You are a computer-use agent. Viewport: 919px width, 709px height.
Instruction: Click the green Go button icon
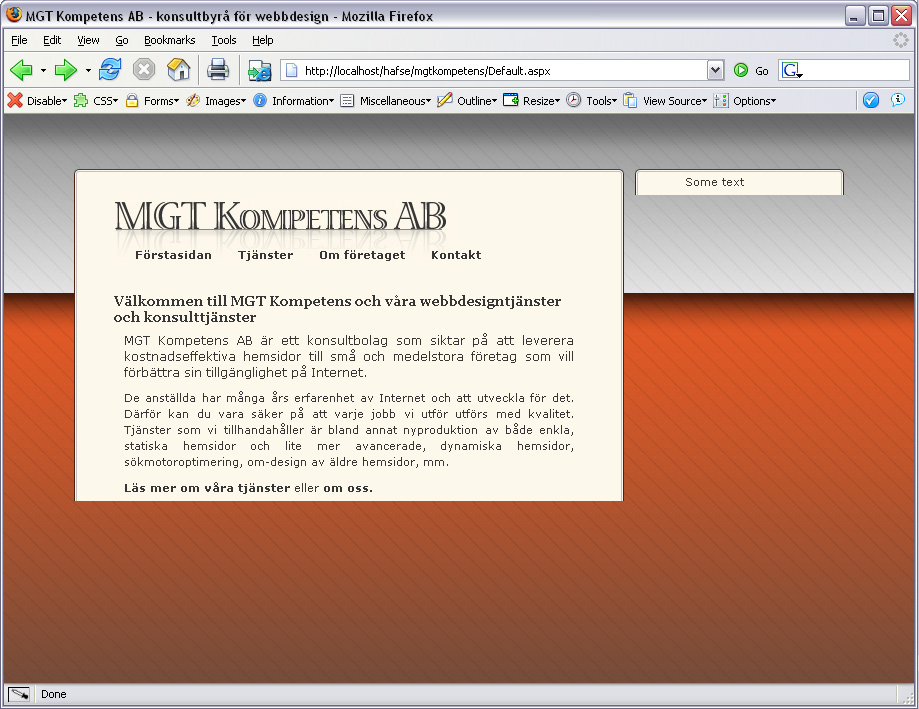pyautogui.click(x=741, y=70)
